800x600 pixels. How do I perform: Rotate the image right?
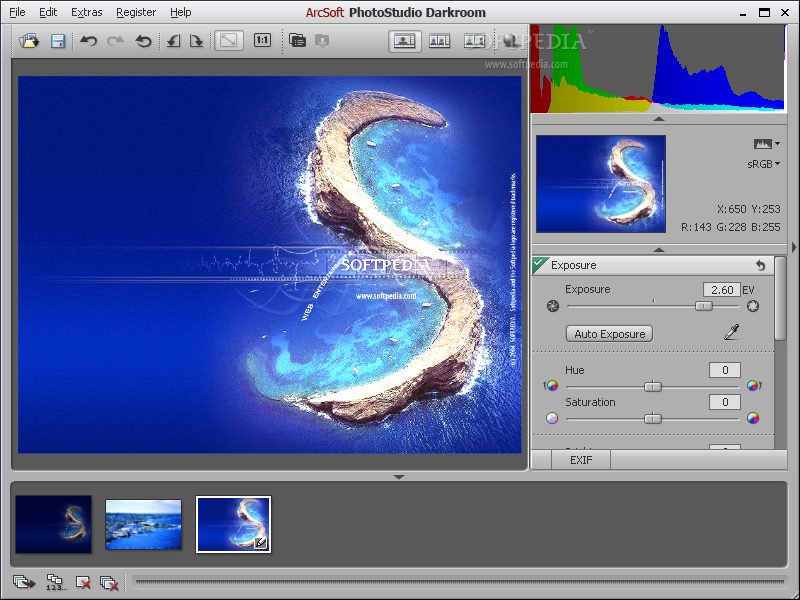196,41
